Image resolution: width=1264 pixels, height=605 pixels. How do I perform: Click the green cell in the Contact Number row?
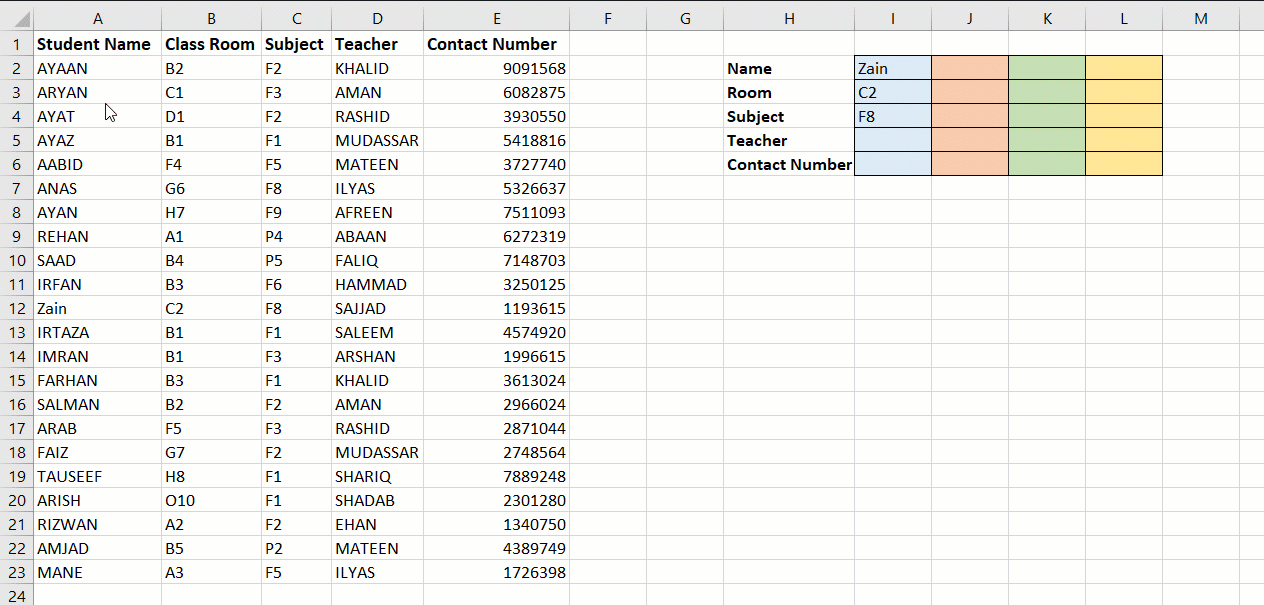[1047, 164]
